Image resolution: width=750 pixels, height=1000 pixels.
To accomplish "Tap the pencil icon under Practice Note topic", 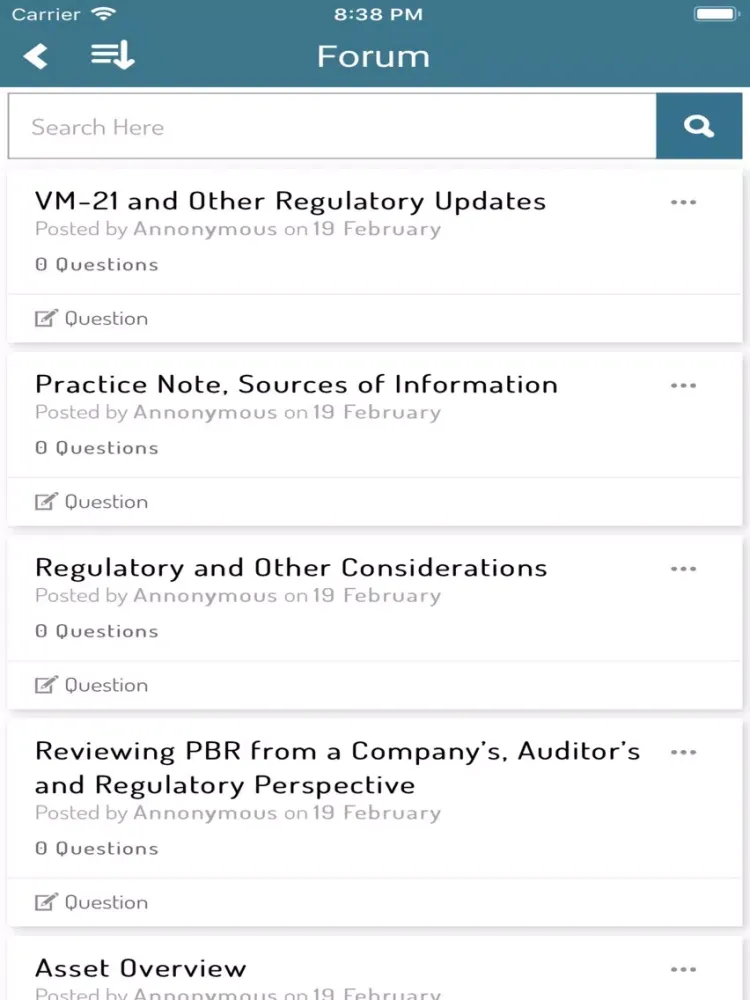I will pos(46,502).
